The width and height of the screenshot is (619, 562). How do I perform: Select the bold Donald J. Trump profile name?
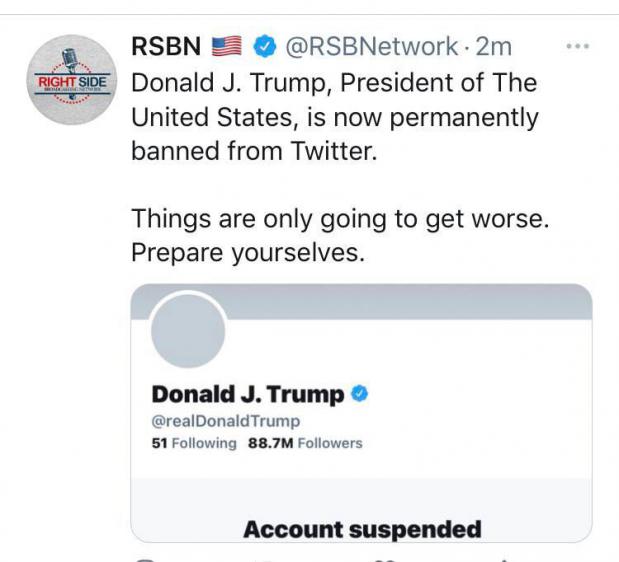tap(247, 394)
